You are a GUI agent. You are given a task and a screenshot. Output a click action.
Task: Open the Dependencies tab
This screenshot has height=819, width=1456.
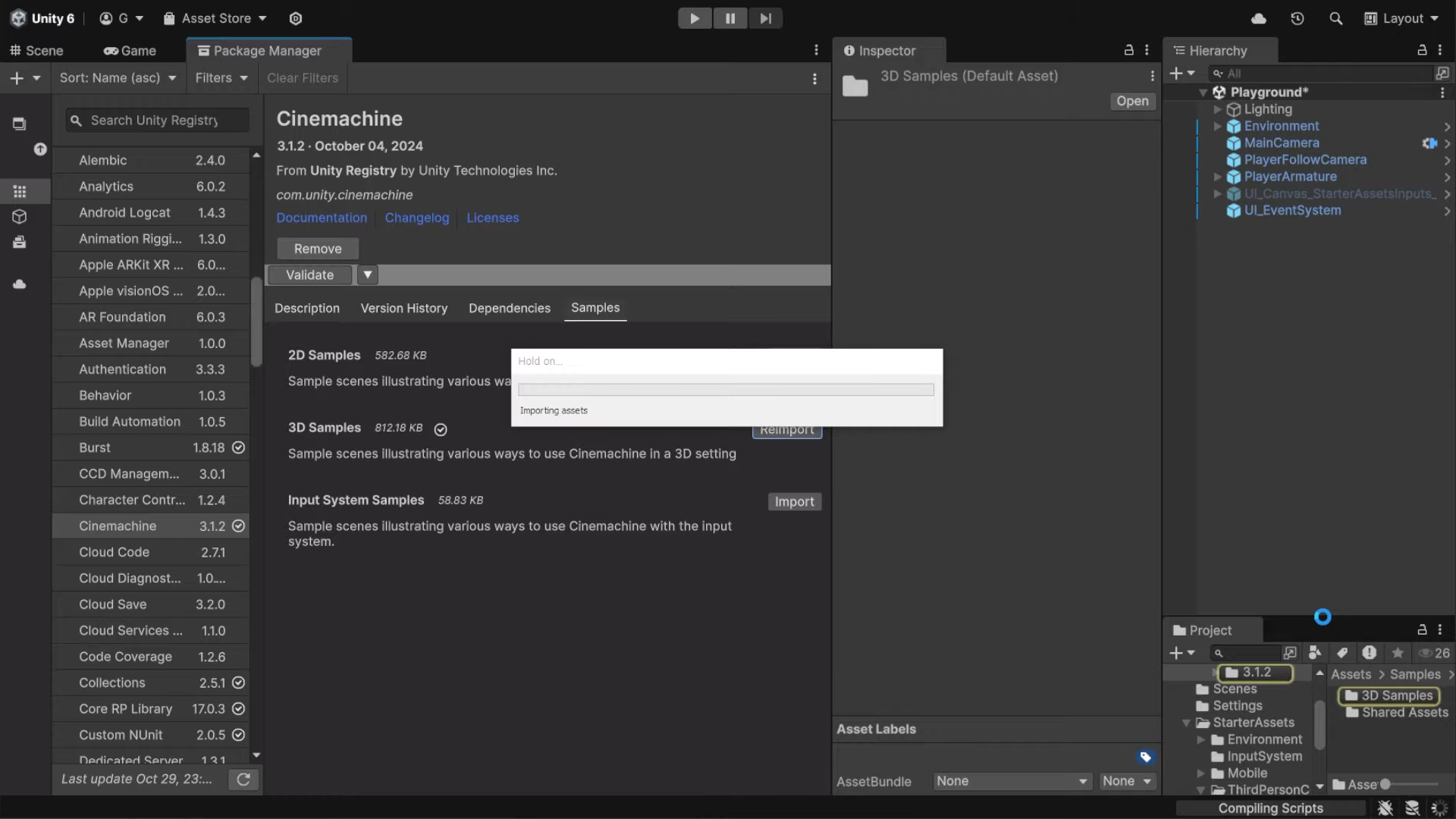(x=509, y=308)
